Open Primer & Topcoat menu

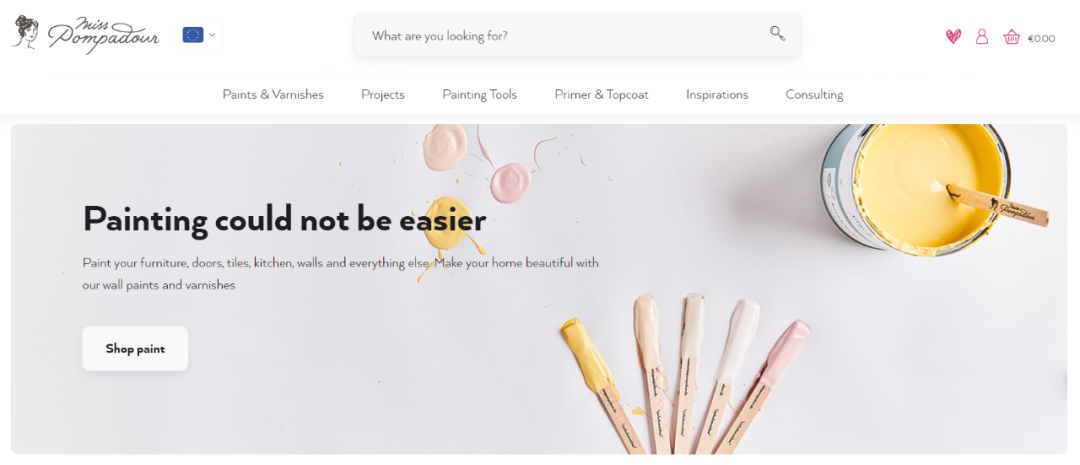pos(601,94)
